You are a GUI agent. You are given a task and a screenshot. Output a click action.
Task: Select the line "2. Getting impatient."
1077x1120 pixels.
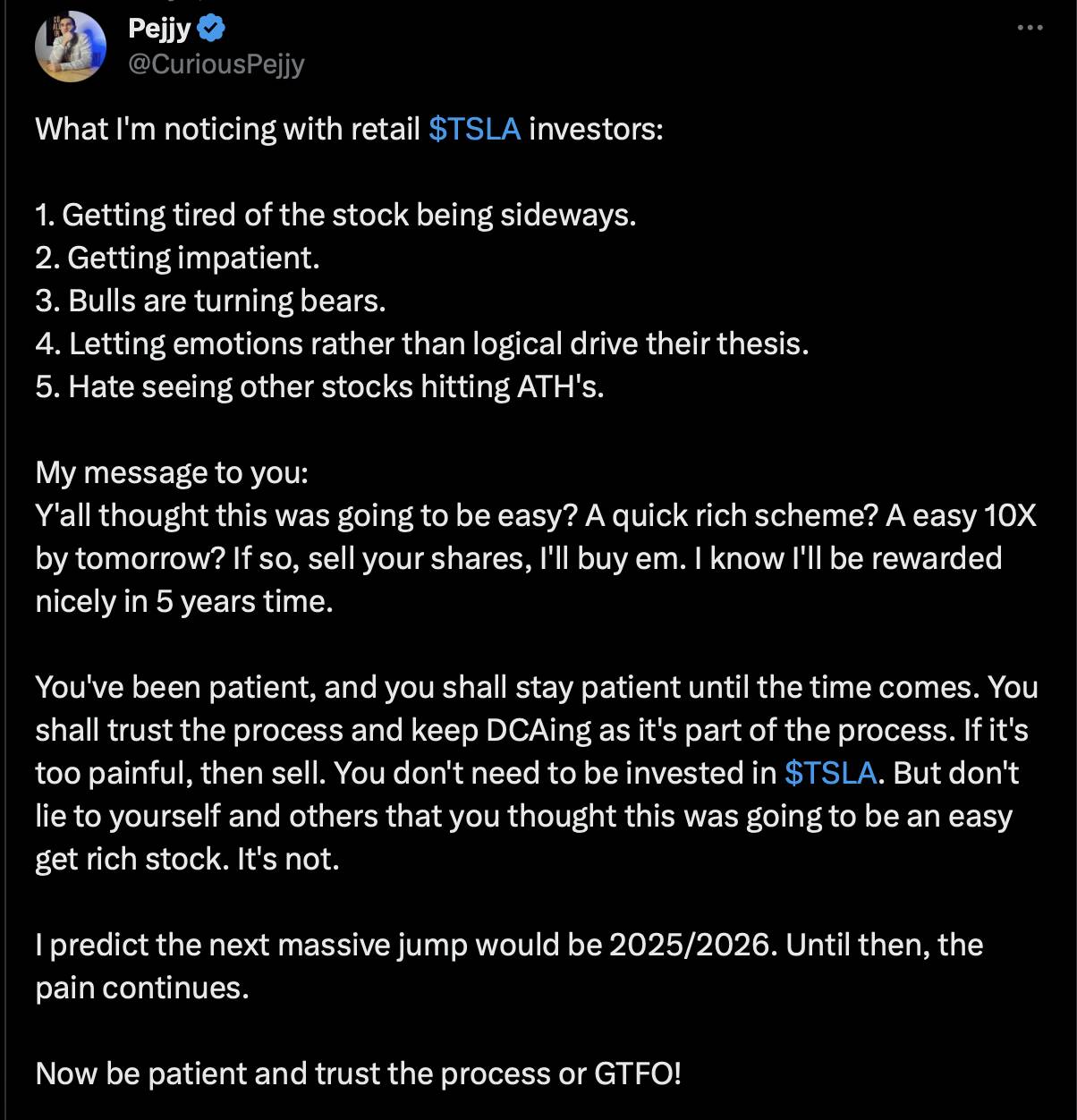click(177, 258)
